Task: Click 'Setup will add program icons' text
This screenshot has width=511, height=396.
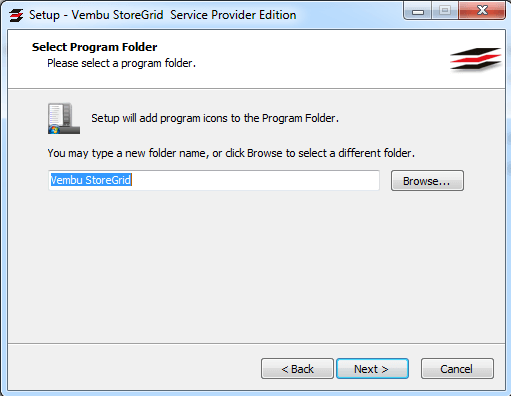Action: click(x=215, y=118)
